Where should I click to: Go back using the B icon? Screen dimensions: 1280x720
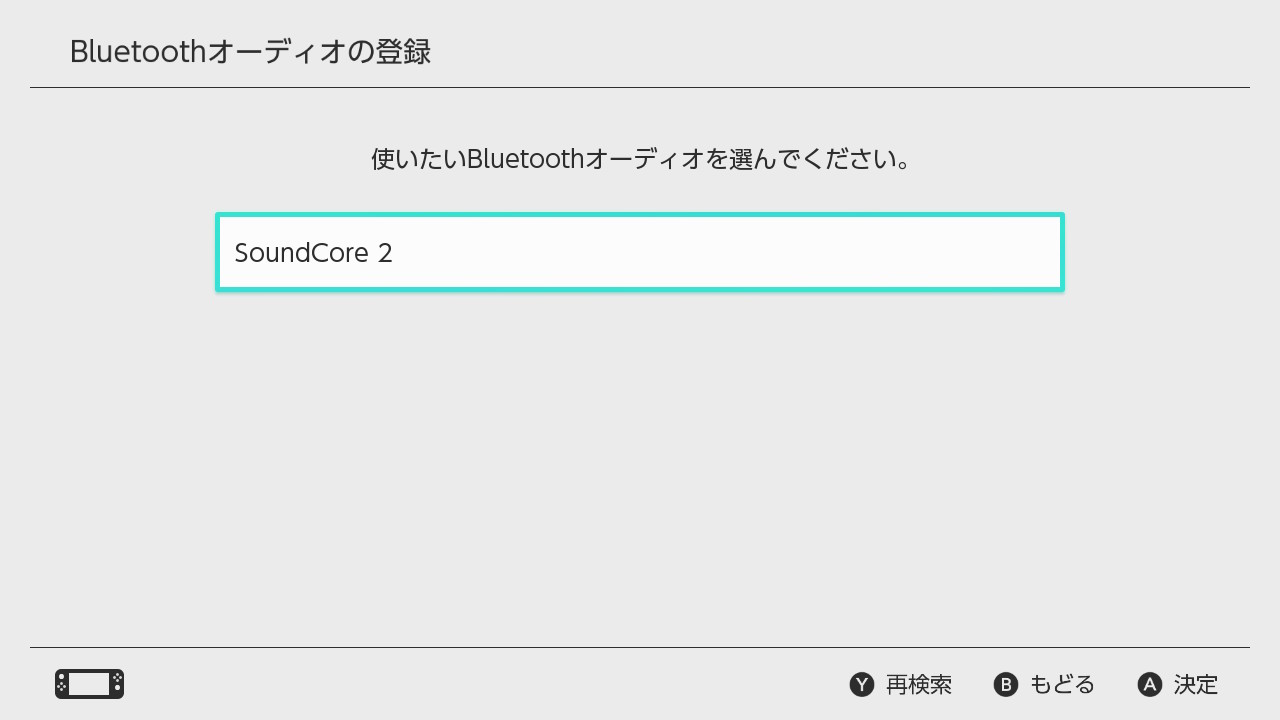point(1006,685)
